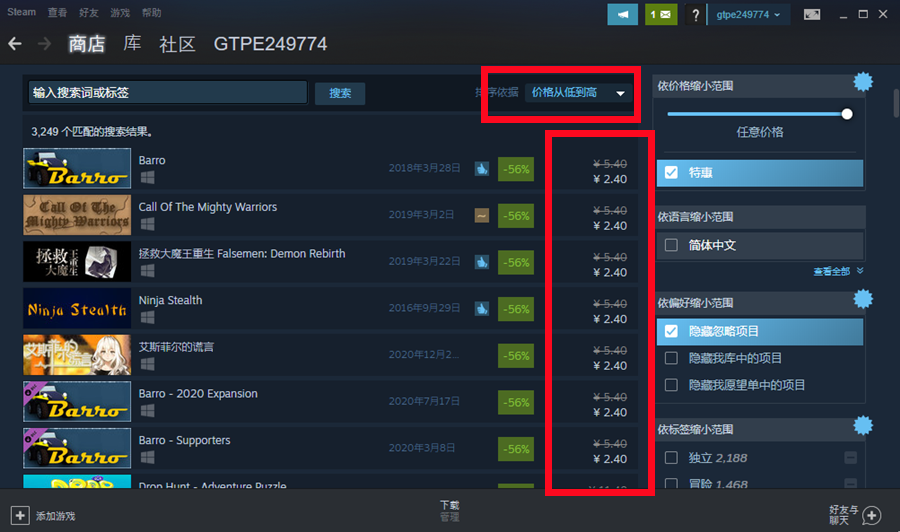Click the price range slider handle

pyautogui.click(x=847, y=114)
